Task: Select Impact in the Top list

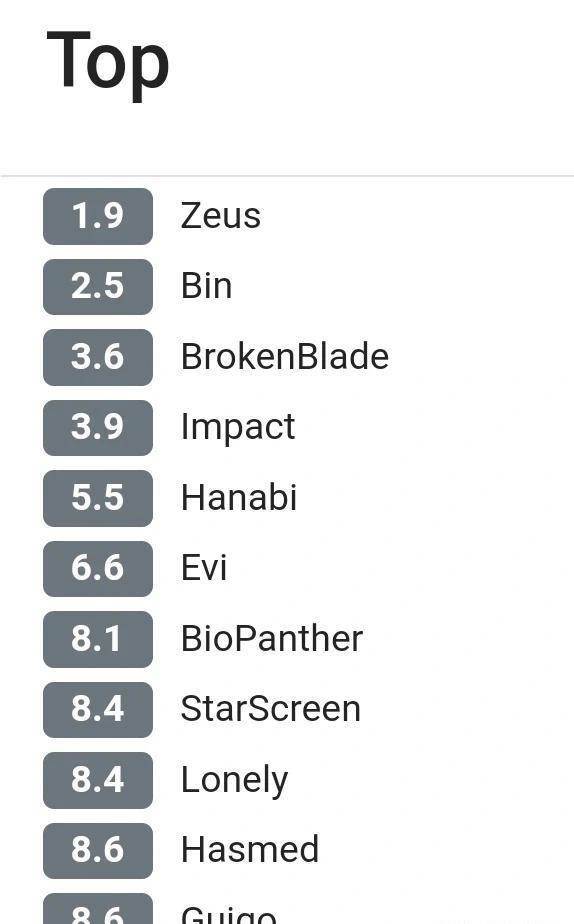Action: (237, 427)
